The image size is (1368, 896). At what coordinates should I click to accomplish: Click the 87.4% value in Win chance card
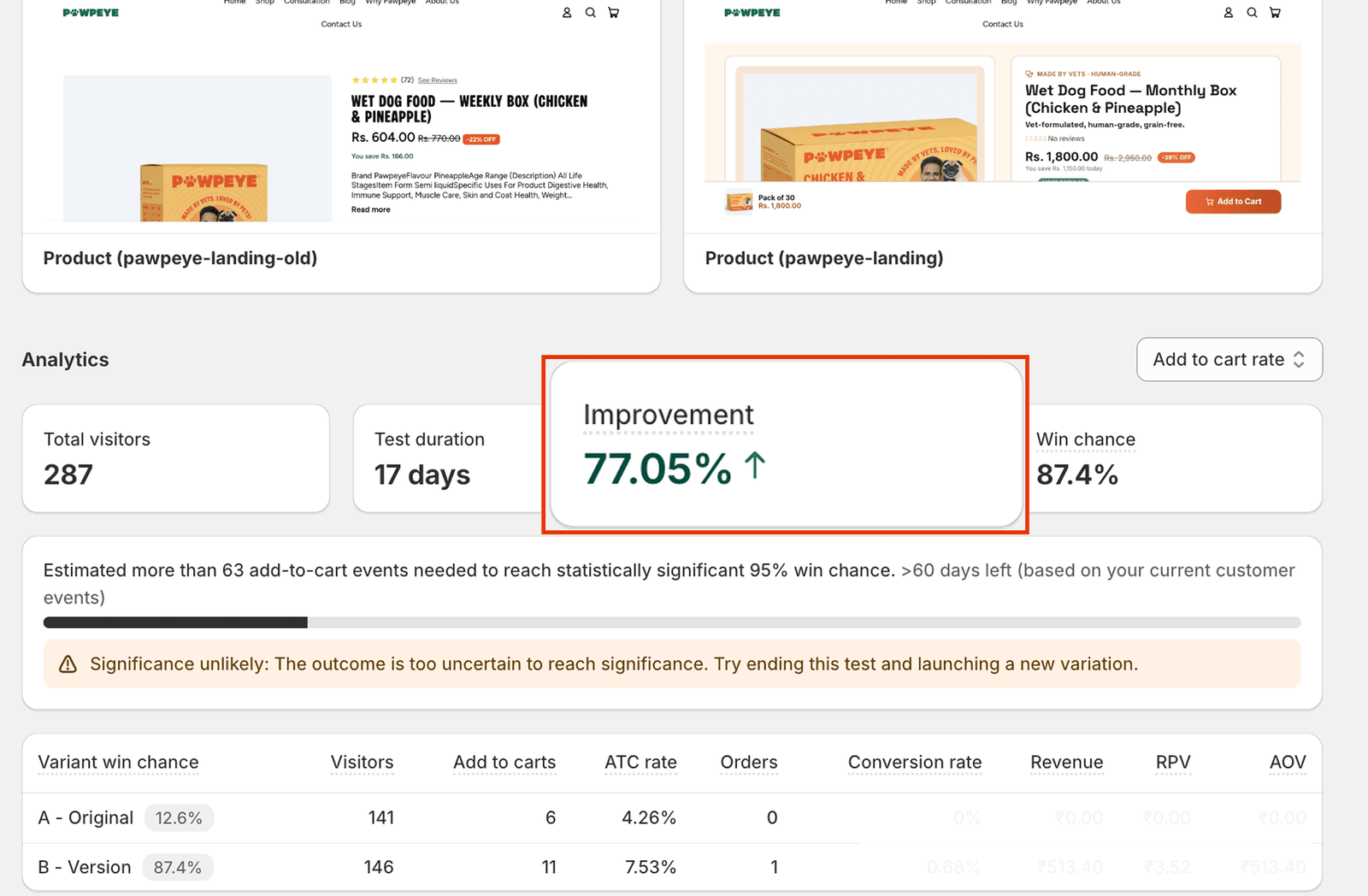pyautogui.click(x=1077, y=475)
